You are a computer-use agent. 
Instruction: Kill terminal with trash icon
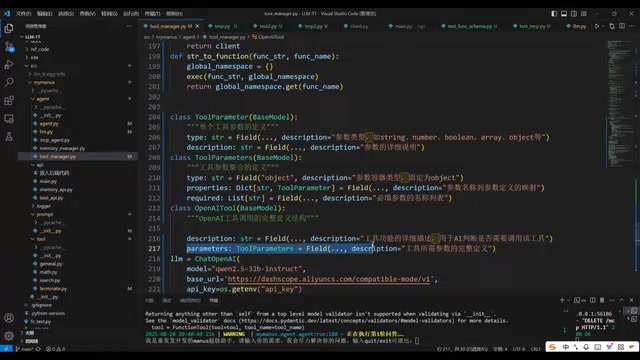(x=602, y=300)
